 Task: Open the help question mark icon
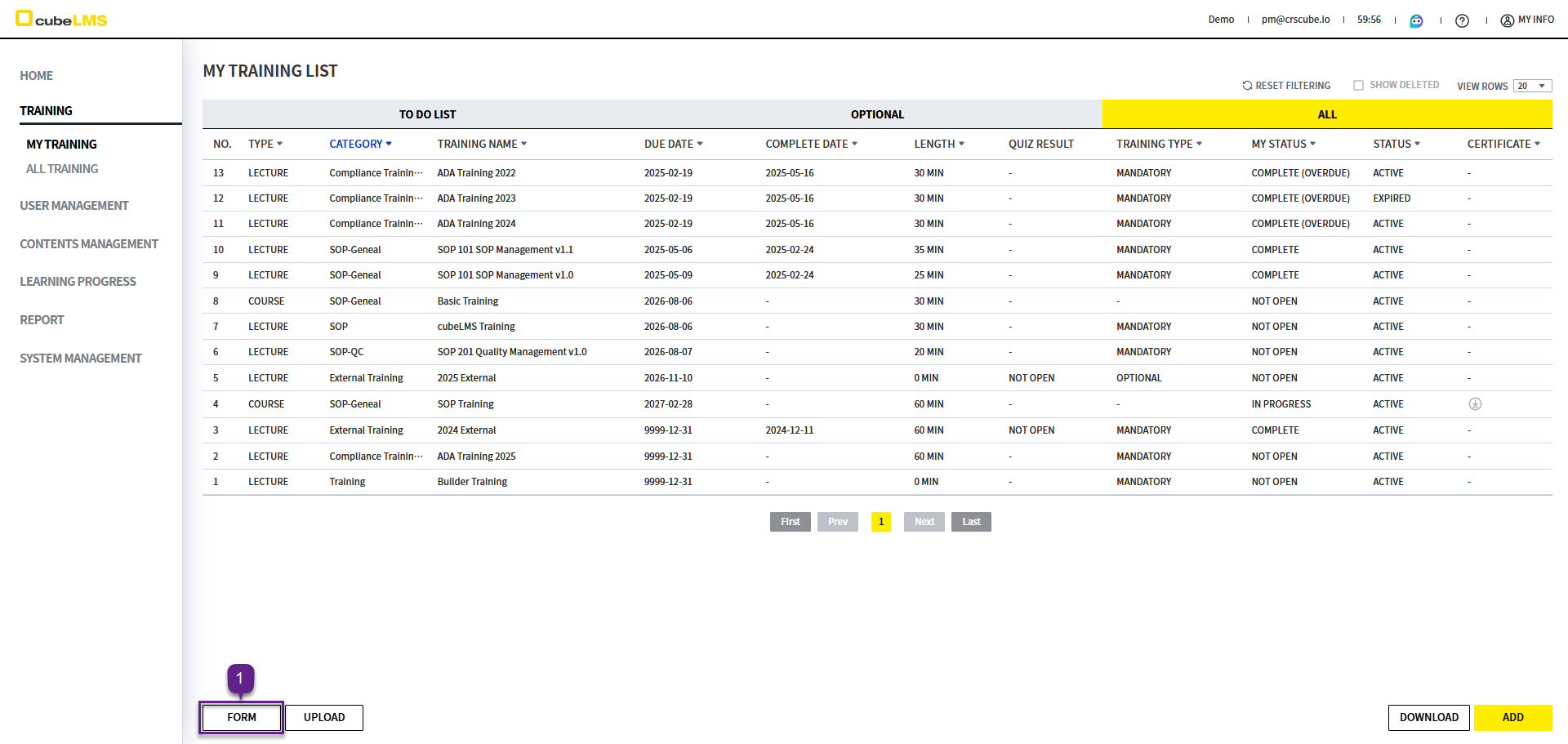tap(1462, 20)
